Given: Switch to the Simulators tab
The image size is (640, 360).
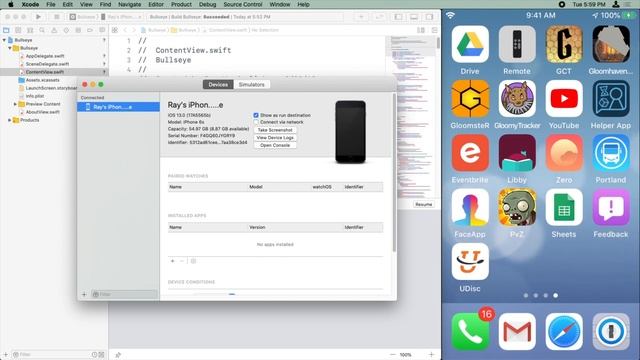Looking at the screenshot, I should coord(251,84).
